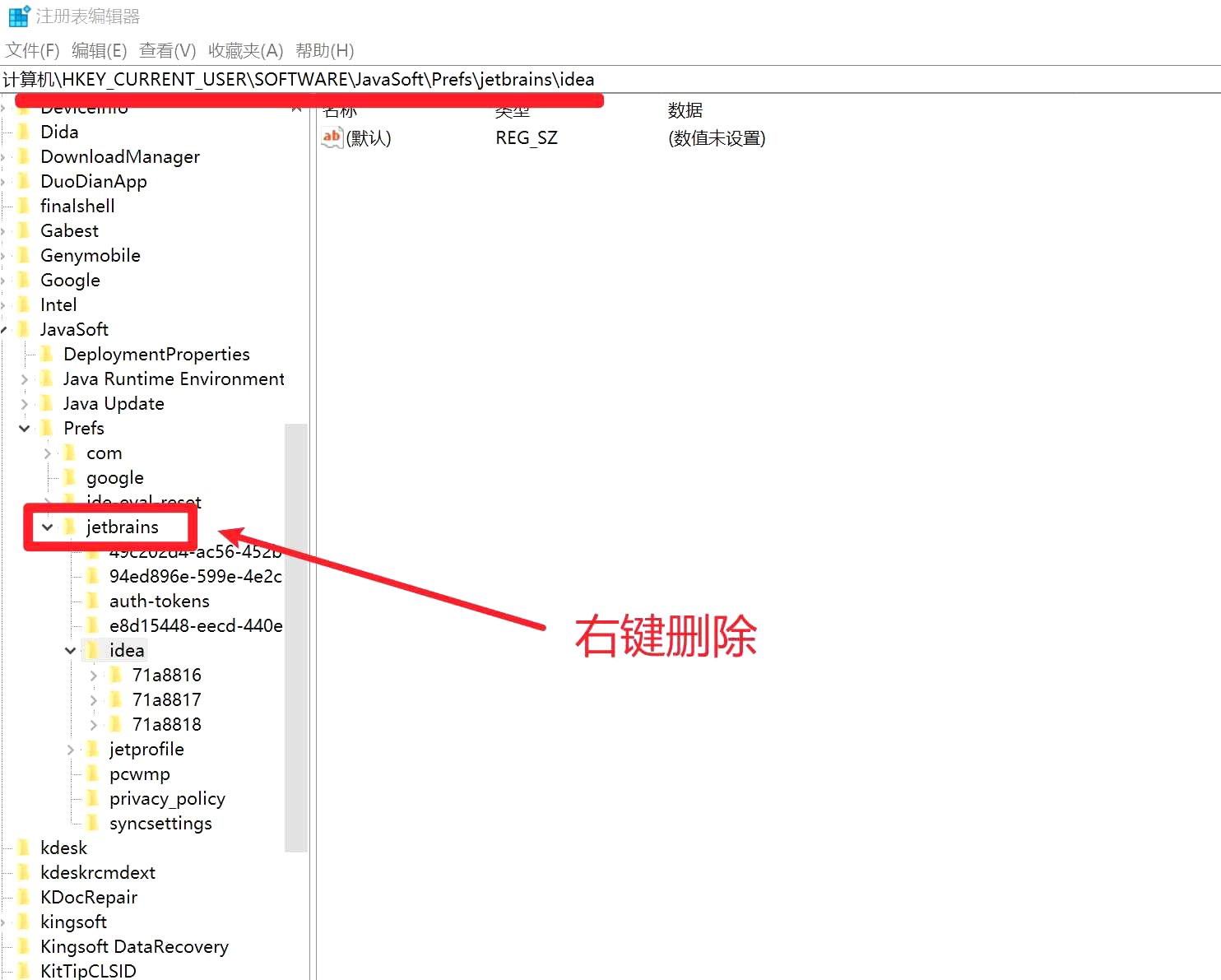1221x980 pixels.
Task: Click the Dida folder icon
Action: 25,132
